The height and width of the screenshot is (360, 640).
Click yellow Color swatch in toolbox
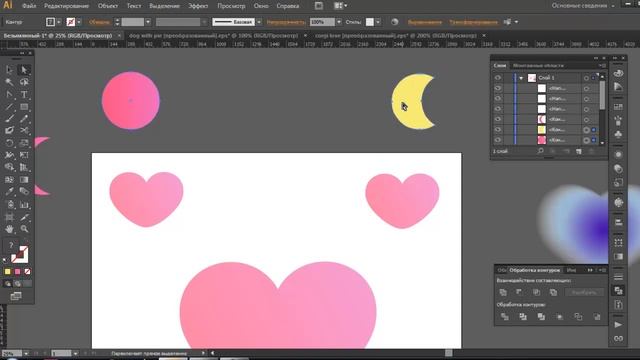[x=7, y=271]
